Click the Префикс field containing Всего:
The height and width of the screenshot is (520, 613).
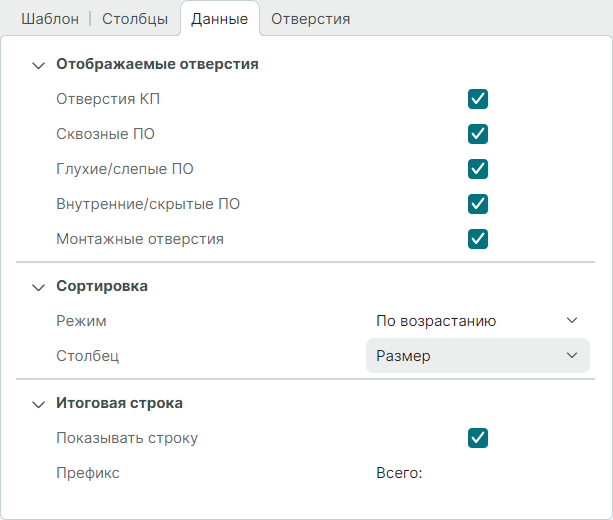476,473
